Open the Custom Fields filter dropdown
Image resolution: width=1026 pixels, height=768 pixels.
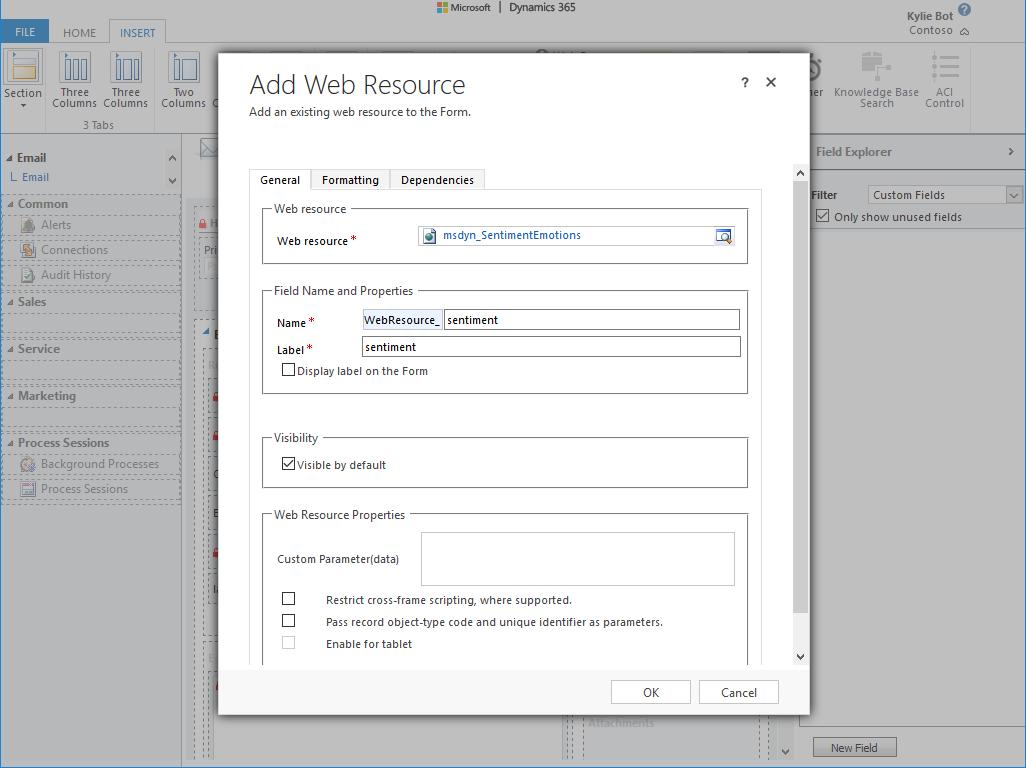(x=1014, y=195)
